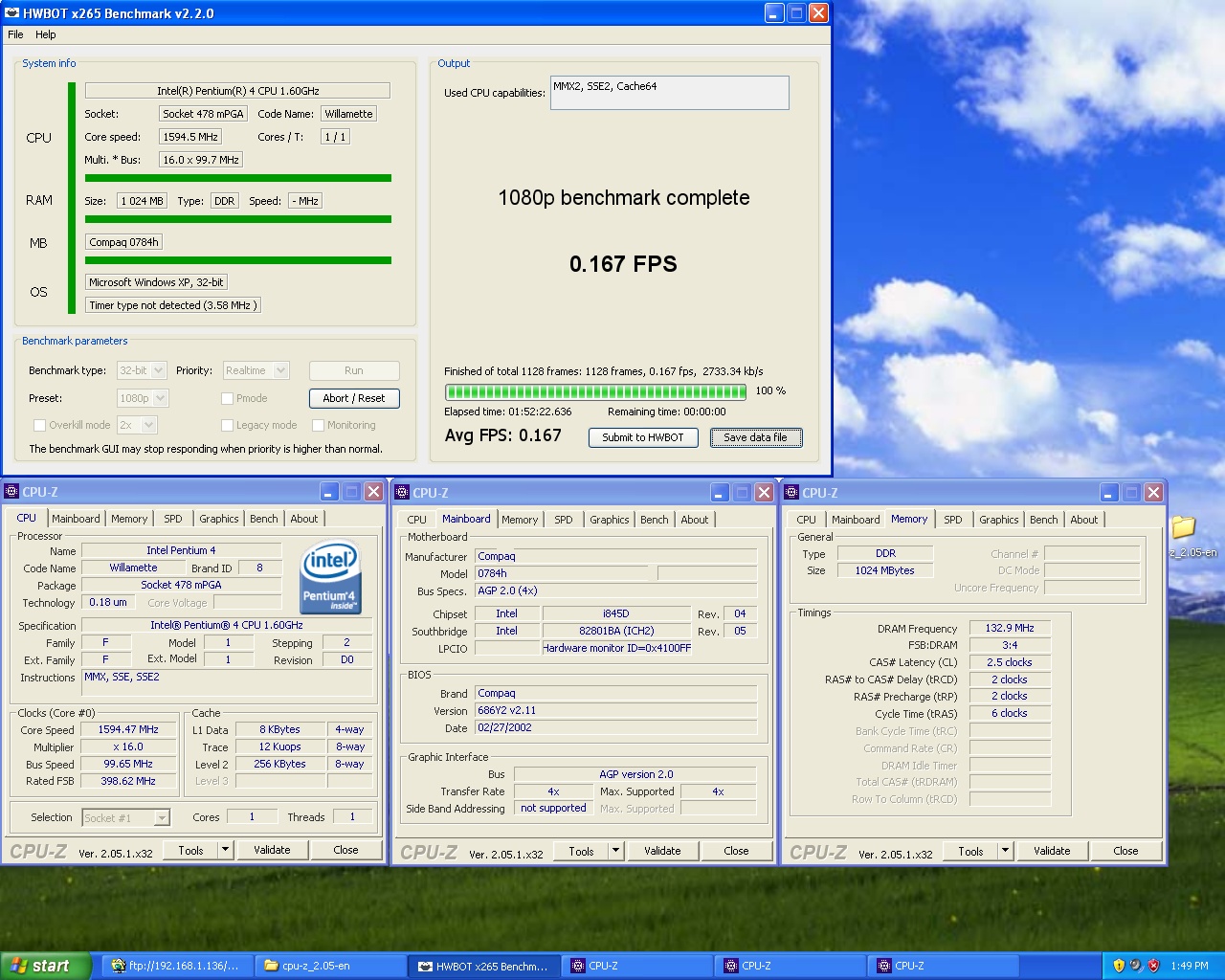1225x980 pixels.
Task: Click the Rated FSB 398.62 MHz value
Action: click(x=129, y=781)
